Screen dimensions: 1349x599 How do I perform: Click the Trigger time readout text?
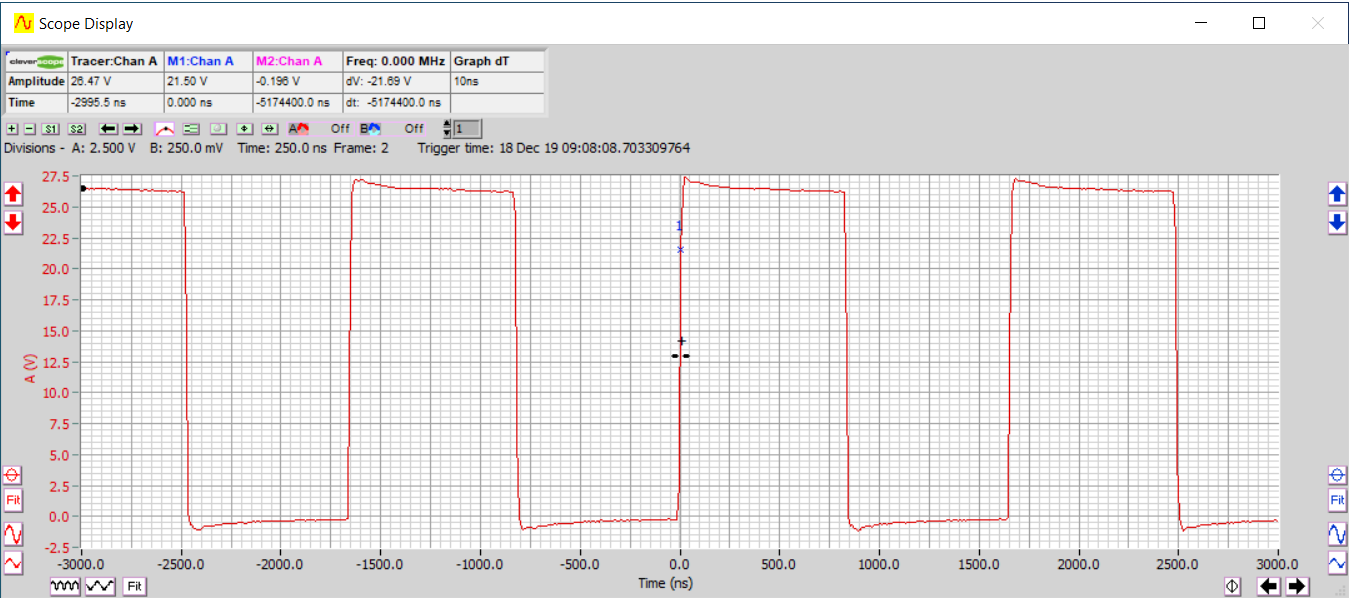pyautogui.click(x=553, y=148)
